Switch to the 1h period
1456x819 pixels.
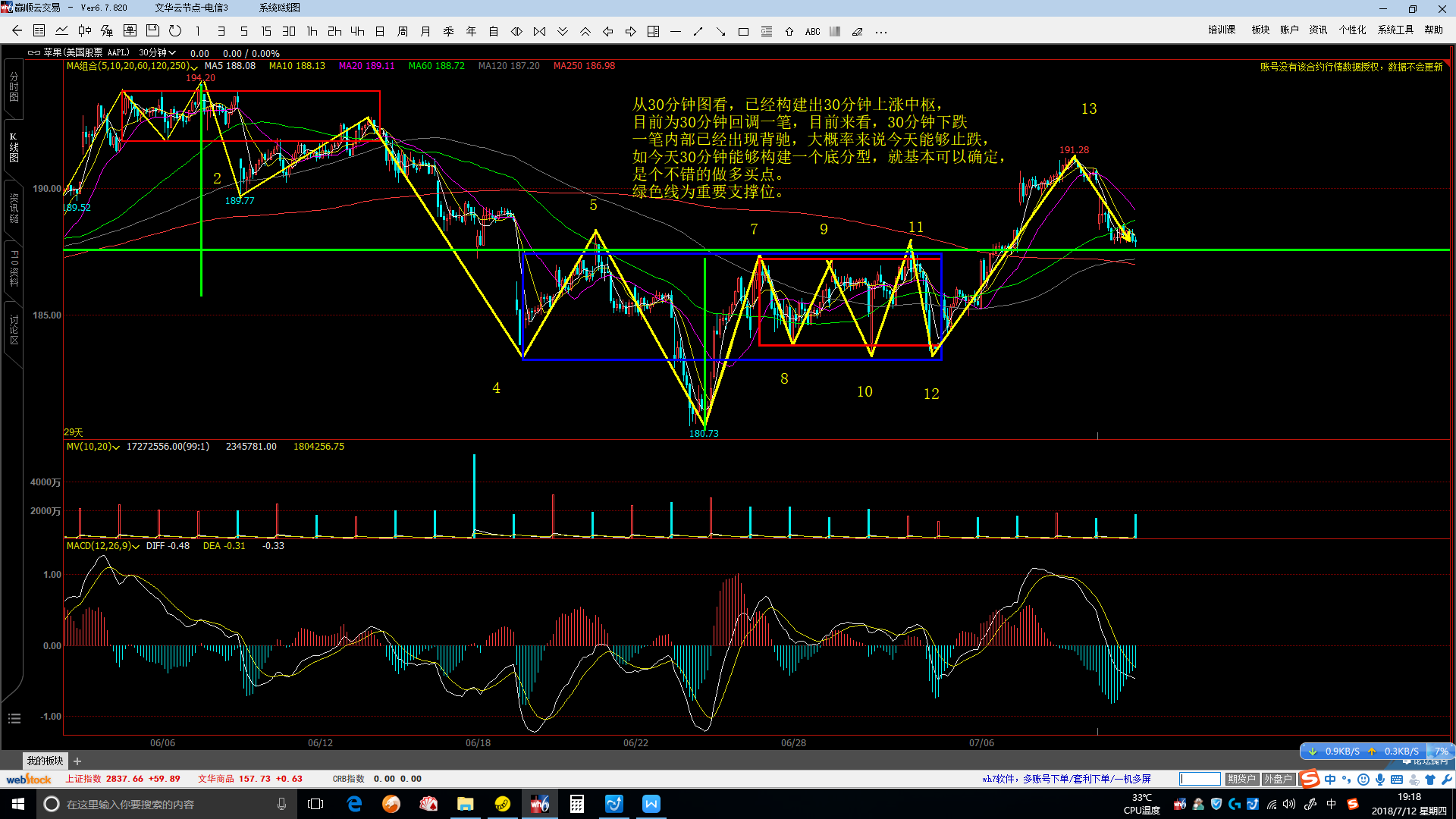(x=312, y=31)
